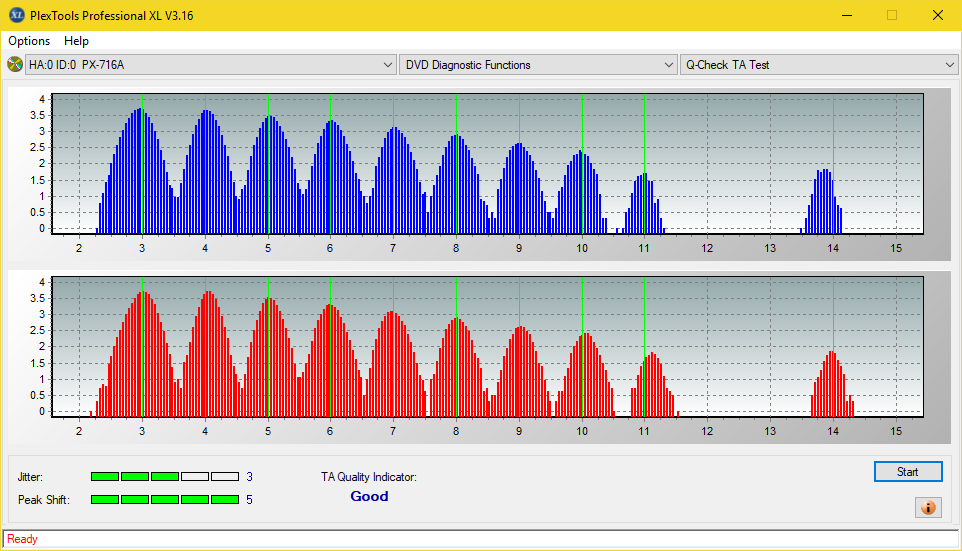Click the PlexTools XL app icon
This screenshot has width=962, height=551.
[17, 15]
